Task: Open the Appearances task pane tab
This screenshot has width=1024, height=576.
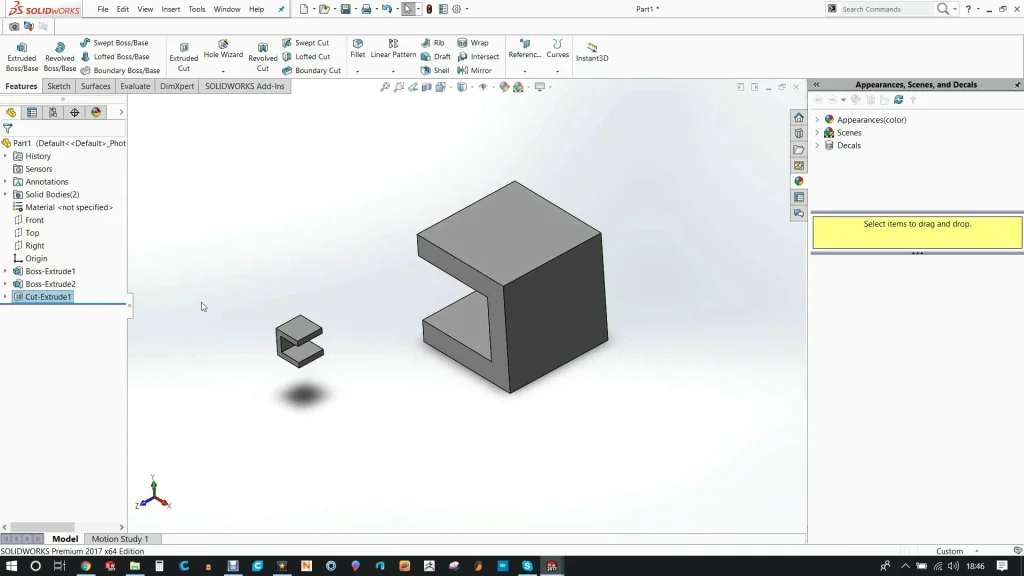Action: [x=799, y=181]
